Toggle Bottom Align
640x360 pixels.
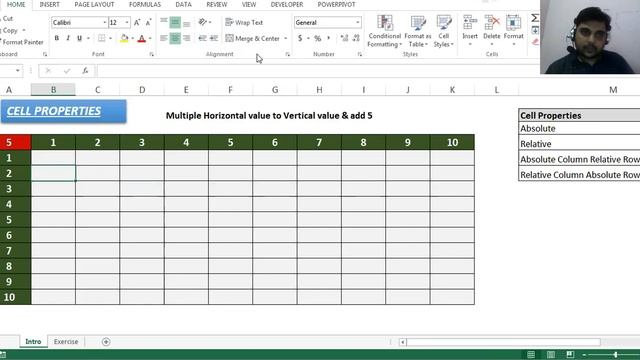[187, 22]
